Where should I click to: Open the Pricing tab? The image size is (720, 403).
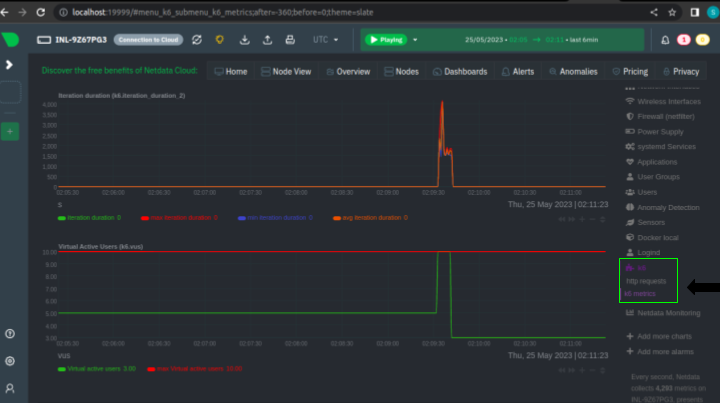[x=630, y=72]
